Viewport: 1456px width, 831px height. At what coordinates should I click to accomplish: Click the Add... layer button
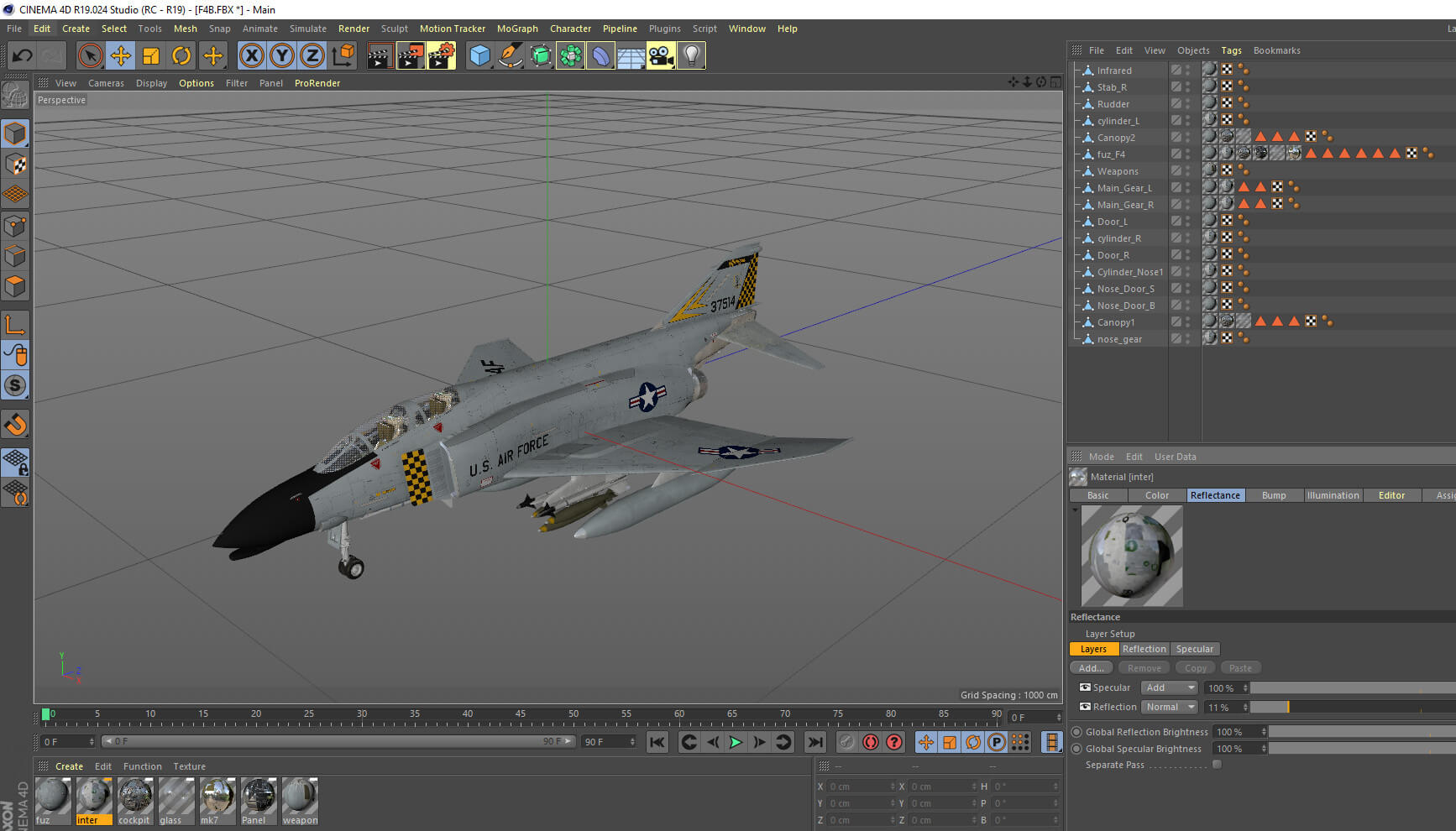(1092, 668)
